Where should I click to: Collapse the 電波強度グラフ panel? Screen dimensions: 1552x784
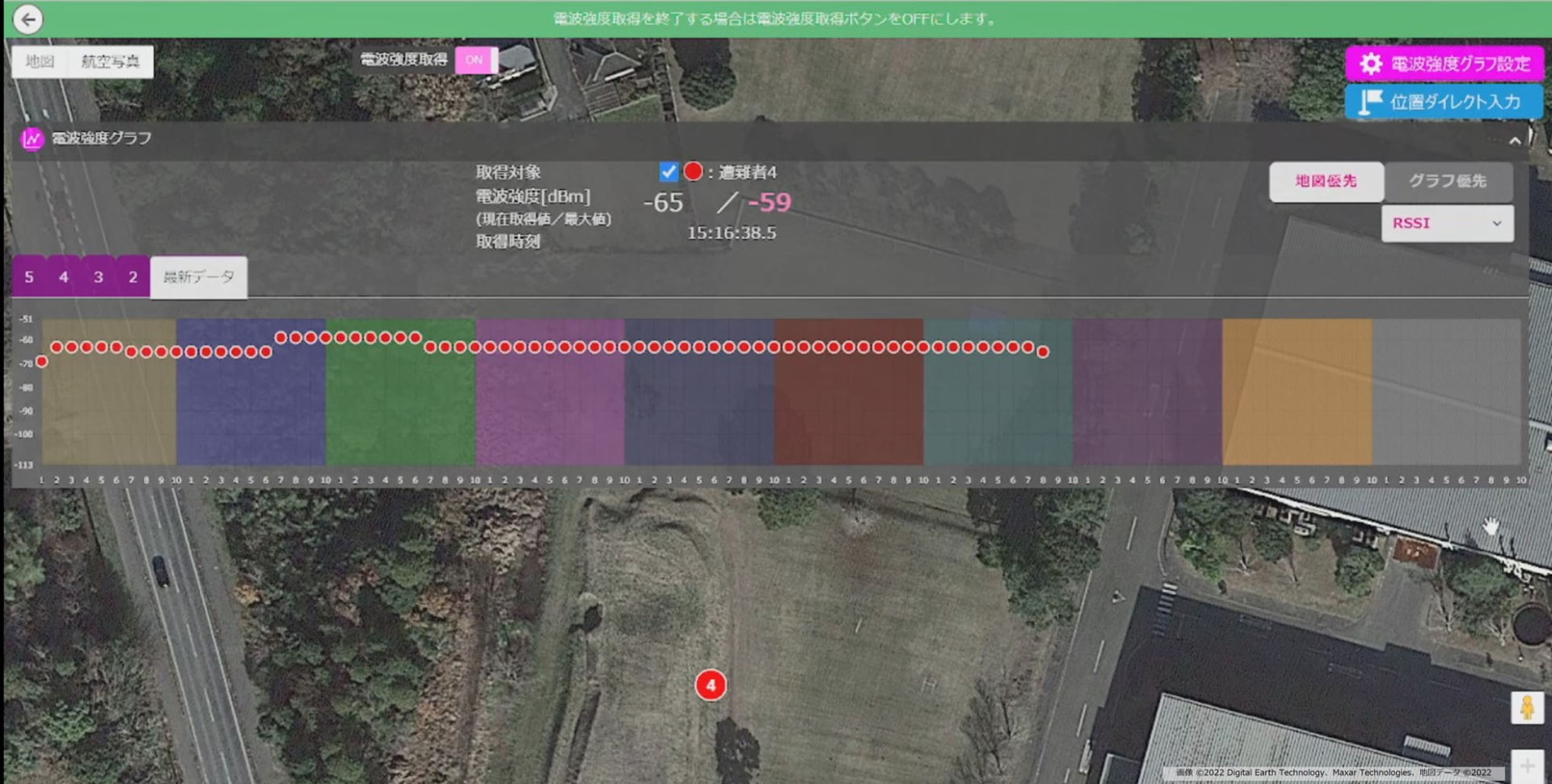tap(1515, 140)
